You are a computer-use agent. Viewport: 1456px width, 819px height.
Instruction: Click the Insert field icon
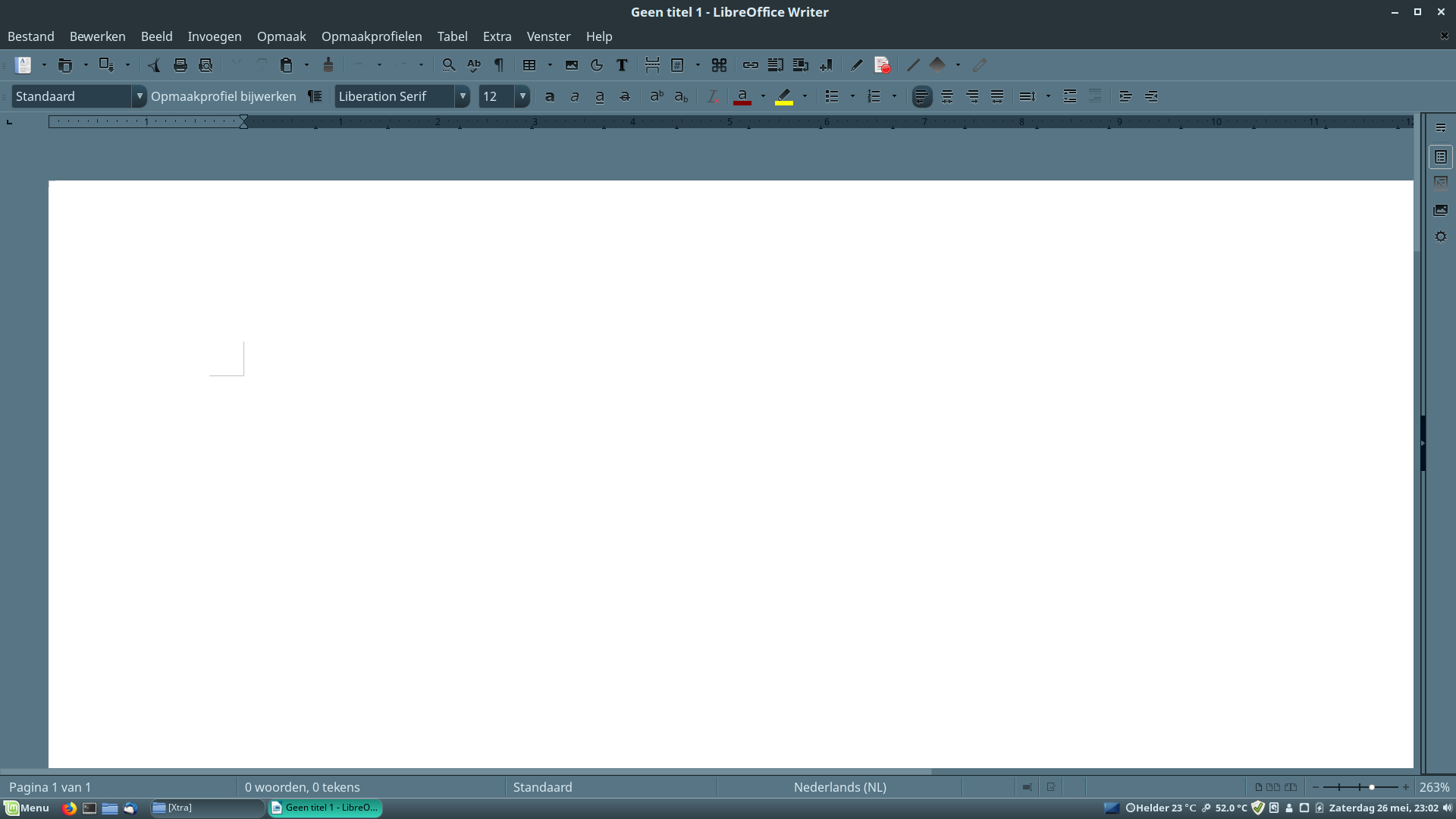(677, 65)
